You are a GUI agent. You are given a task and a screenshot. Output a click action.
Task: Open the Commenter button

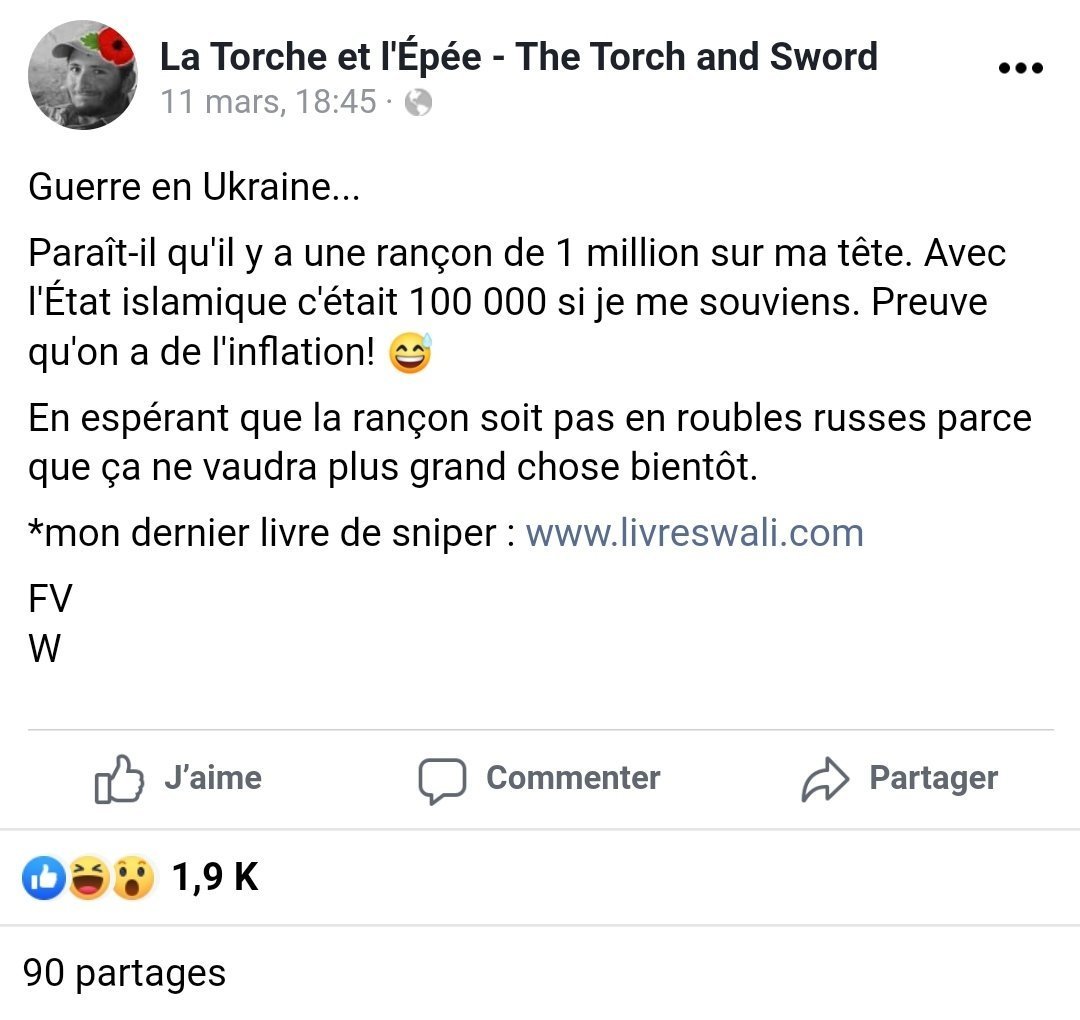point(539,779)
